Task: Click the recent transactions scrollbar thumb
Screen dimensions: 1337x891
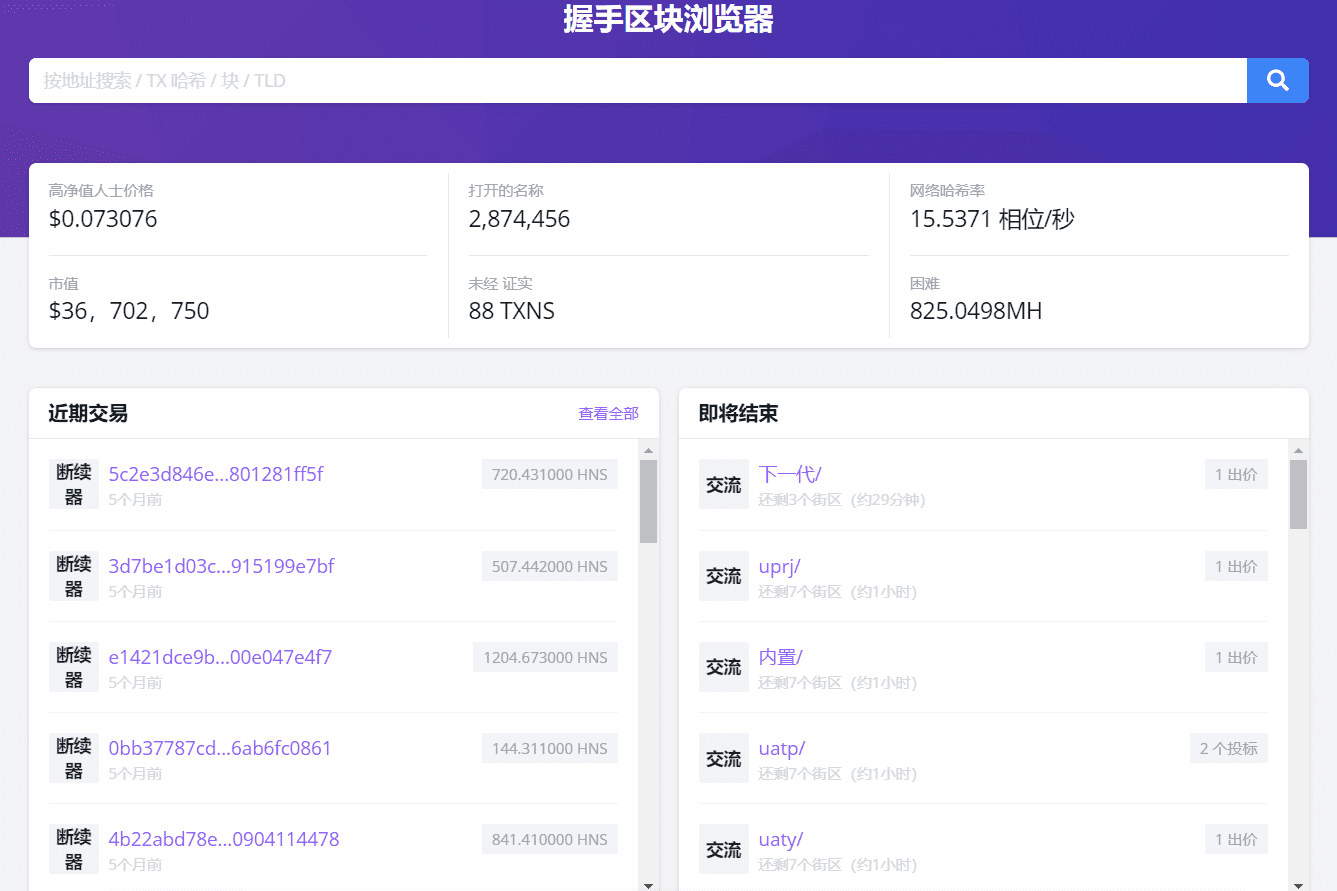Action: point(648,501)
